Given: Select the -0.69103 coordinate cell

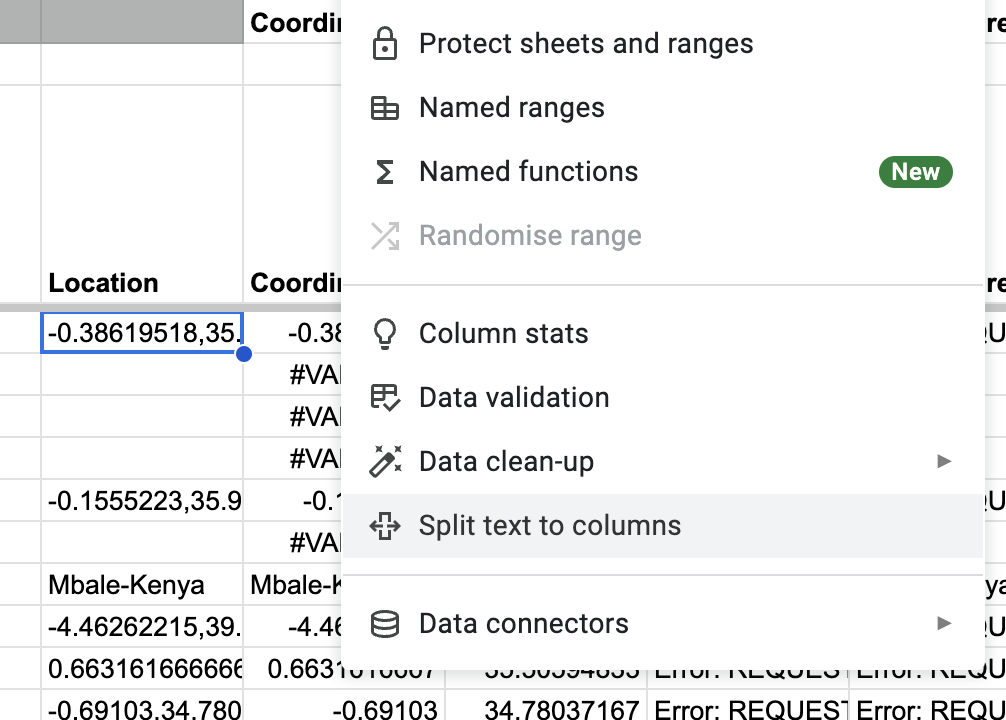Looking at the screenshot, I should point(344,705).
